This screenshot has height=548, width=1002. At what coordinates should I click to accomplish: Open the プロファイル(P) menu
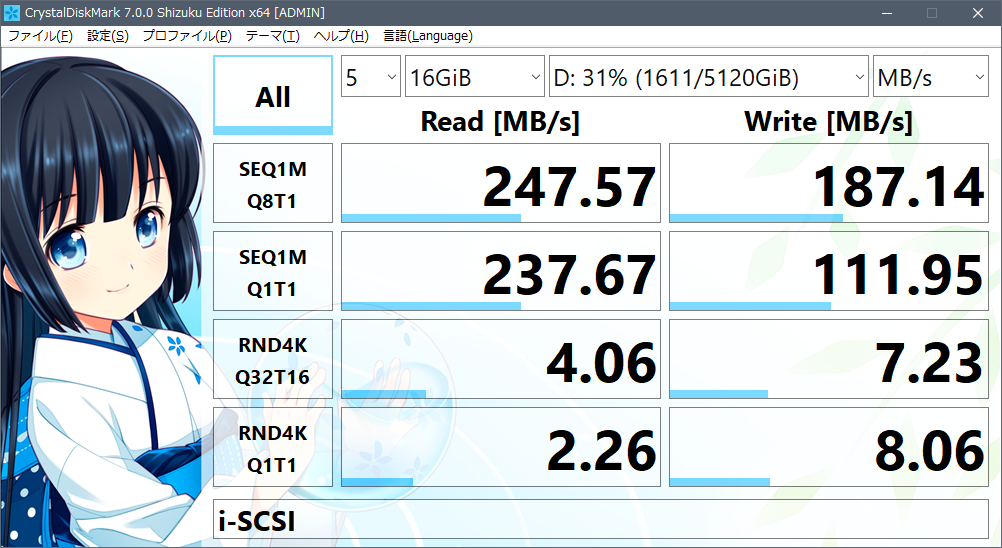(x=187, y=36)
